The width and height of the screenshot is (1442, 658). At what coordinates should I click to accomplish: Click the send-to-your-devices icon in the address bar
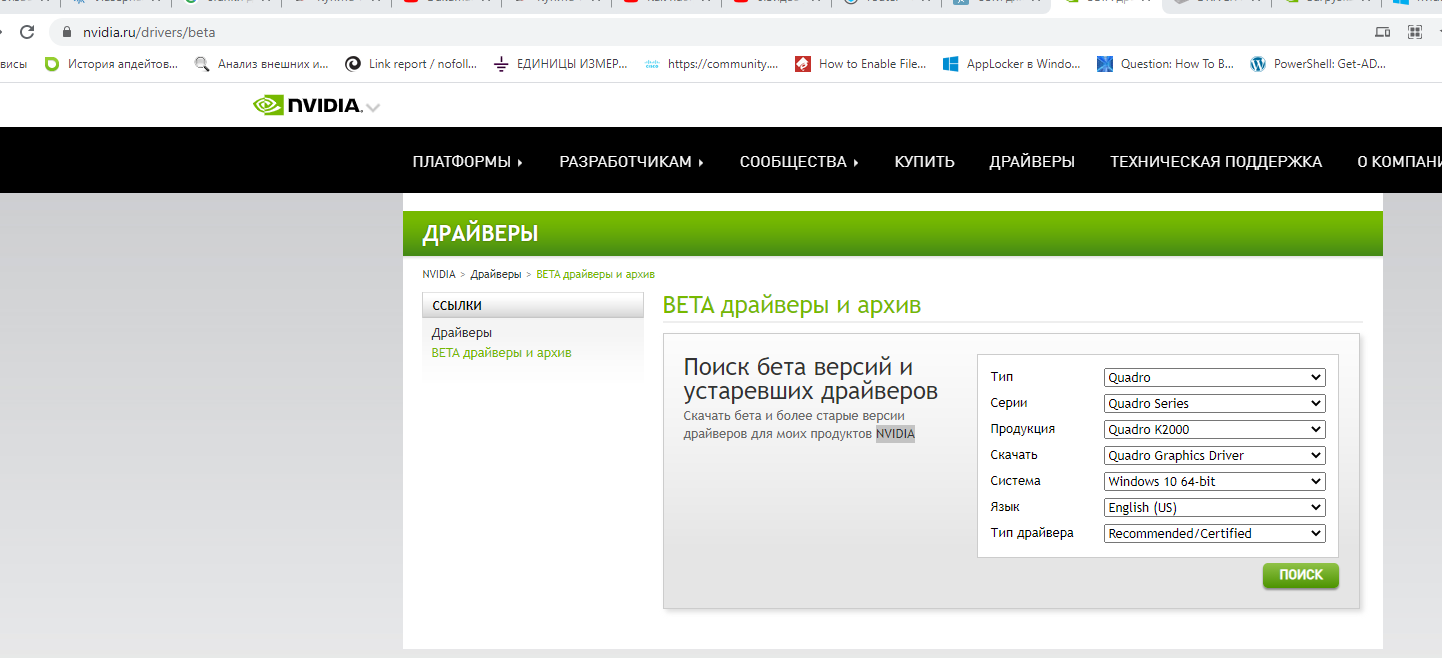click(1383, 32)
